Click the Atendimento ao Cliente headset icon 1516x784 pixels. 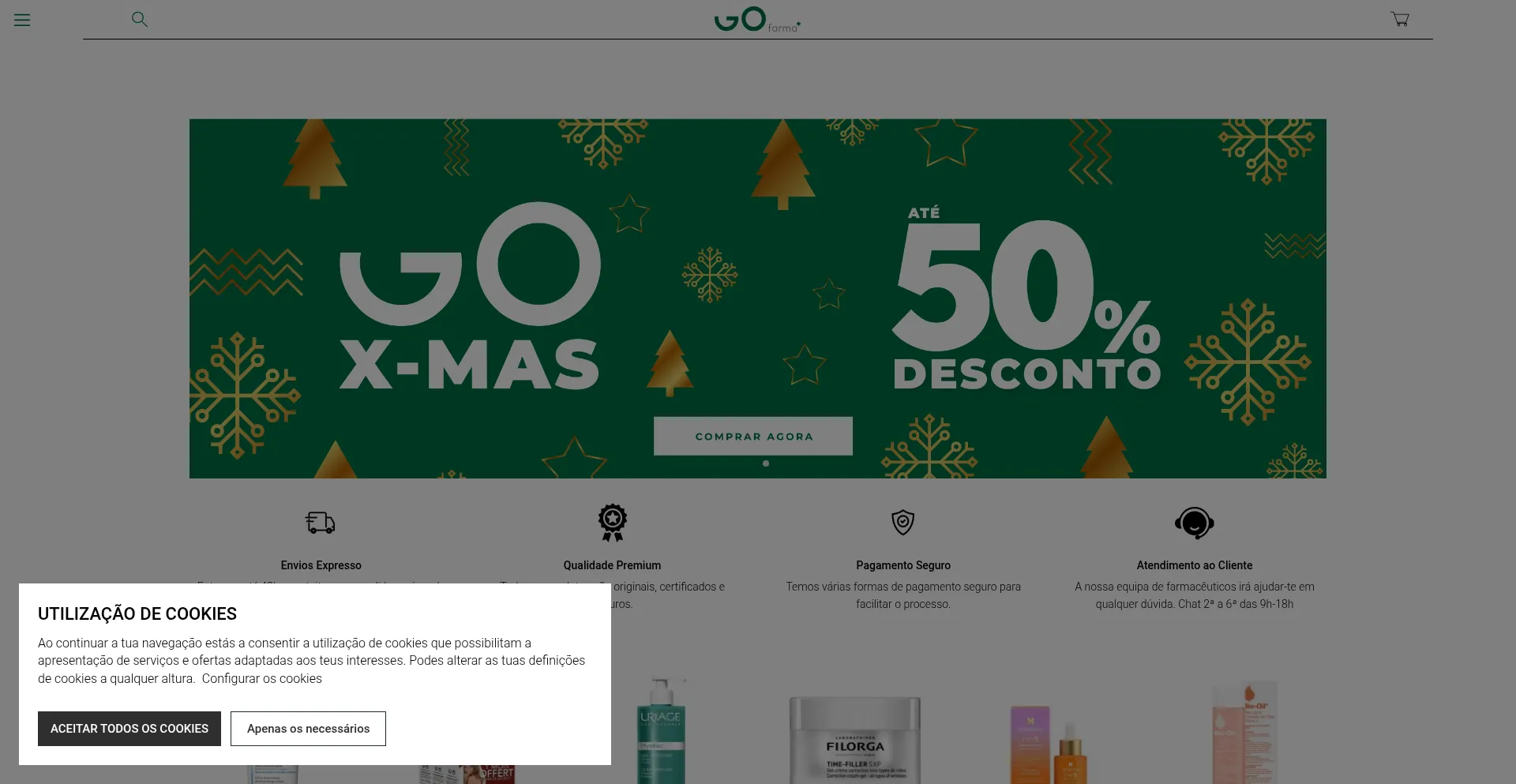pos(1195,523)
